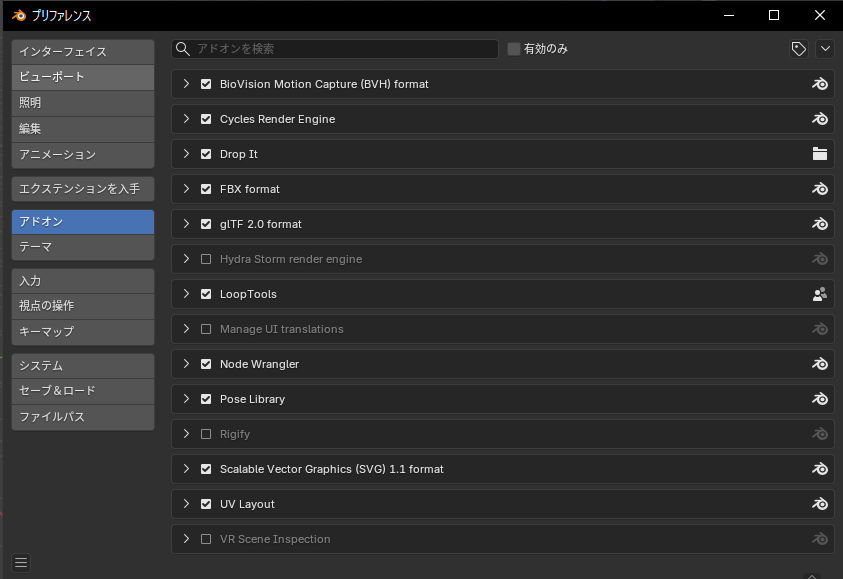843x579 pixels.
Task: Click the folder icon on the Drop It row
Action: pyautogui.click(x=820, y=154)
